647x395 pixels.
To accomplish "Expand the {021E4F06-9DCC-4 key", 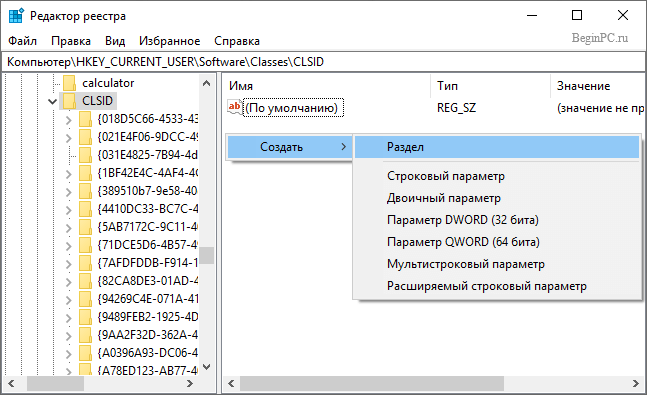I will pyautogui.click(x=68, y=138).
